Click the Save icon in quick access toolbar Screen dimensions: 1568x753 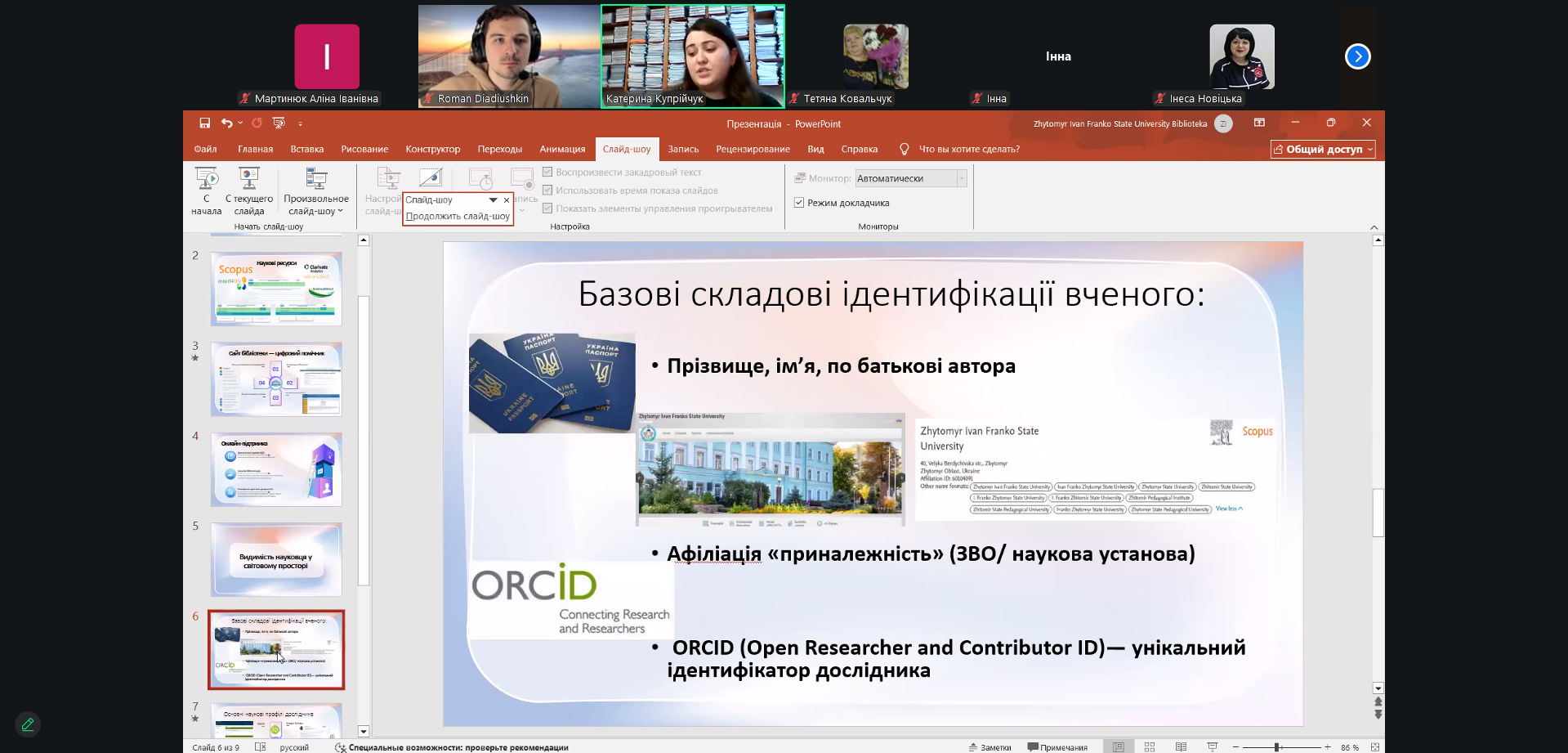click(204, 123)
